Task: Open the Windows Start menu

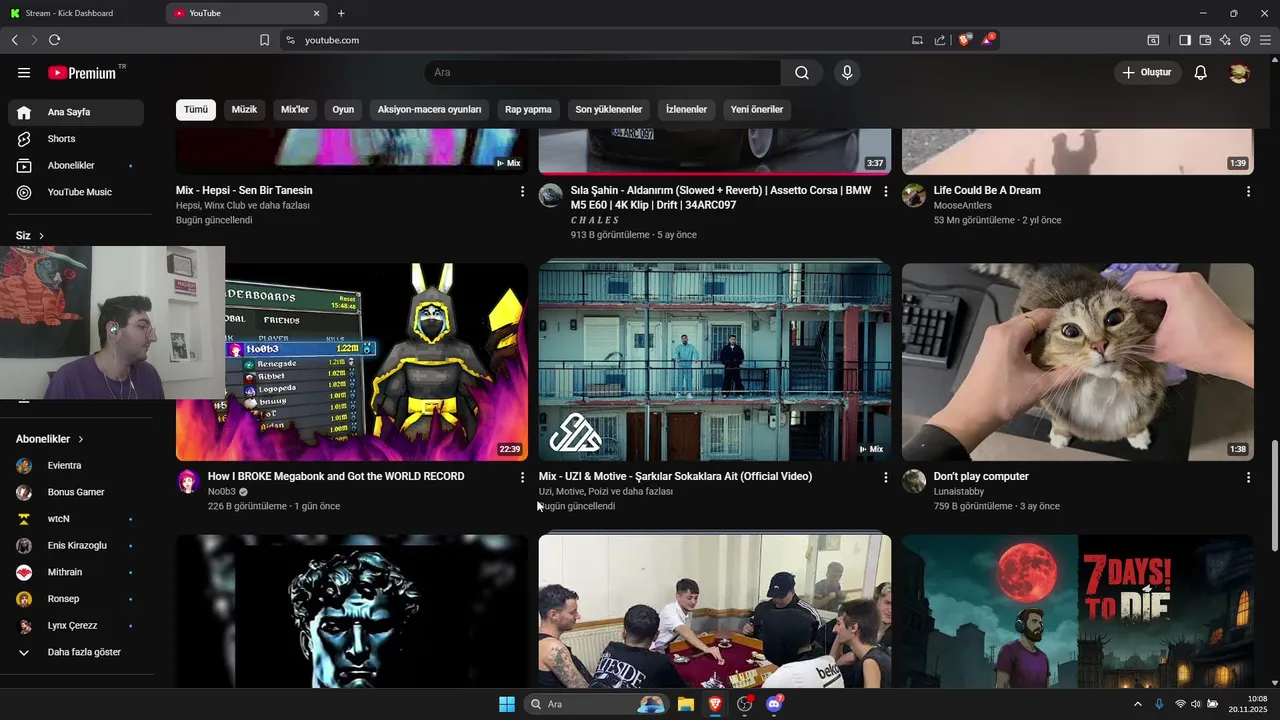Action: (507, 704)
